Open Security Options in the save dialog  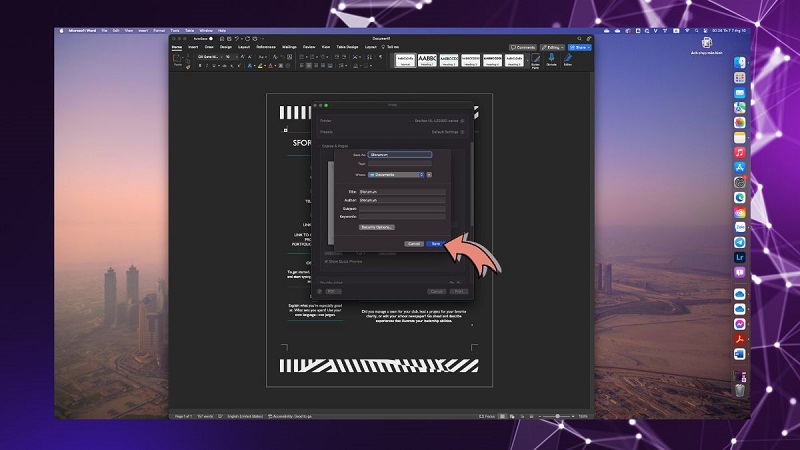click(x=377, y=227)
